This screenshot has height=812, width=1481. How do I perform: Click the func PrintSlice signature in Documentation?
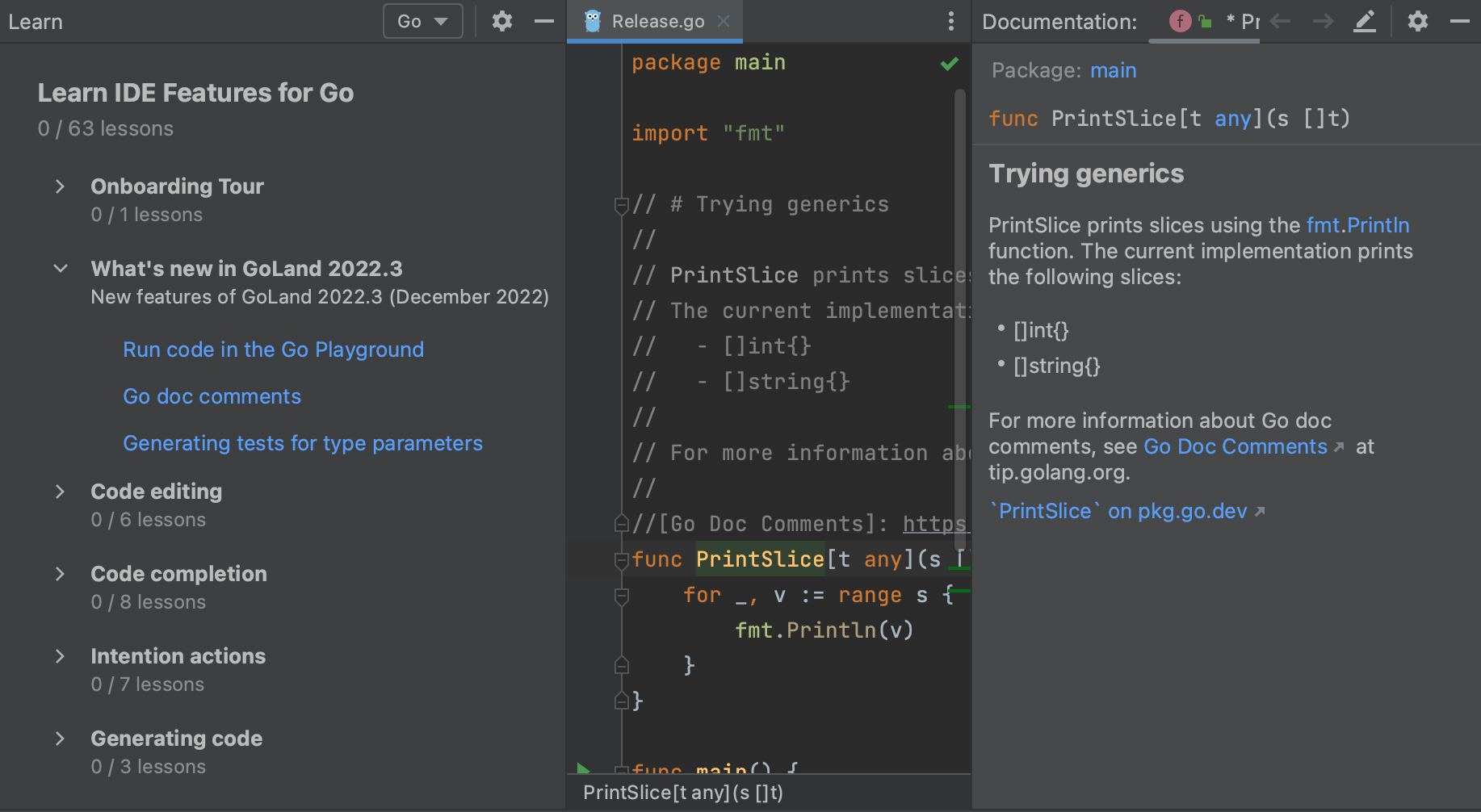(1169, 119)
